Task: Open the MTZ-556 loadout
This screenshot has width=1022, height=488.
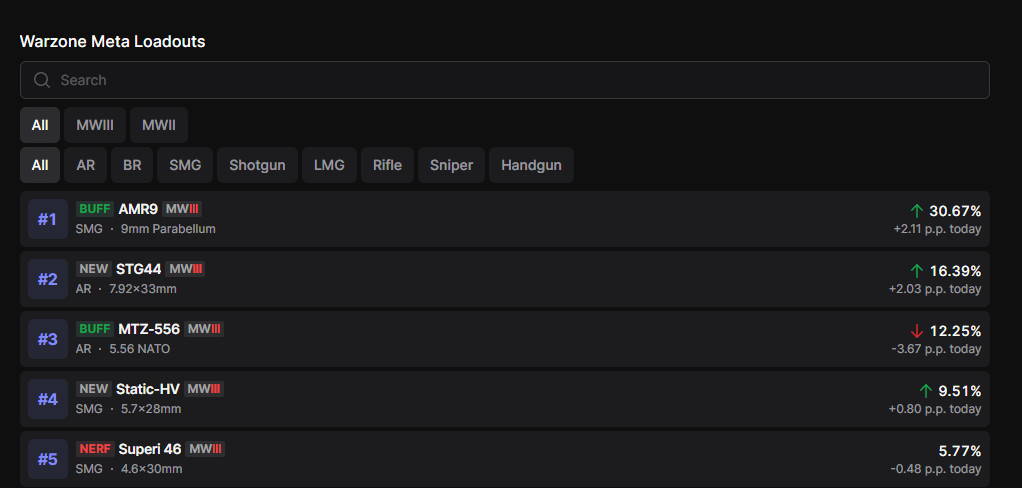Action: [504, 339]
